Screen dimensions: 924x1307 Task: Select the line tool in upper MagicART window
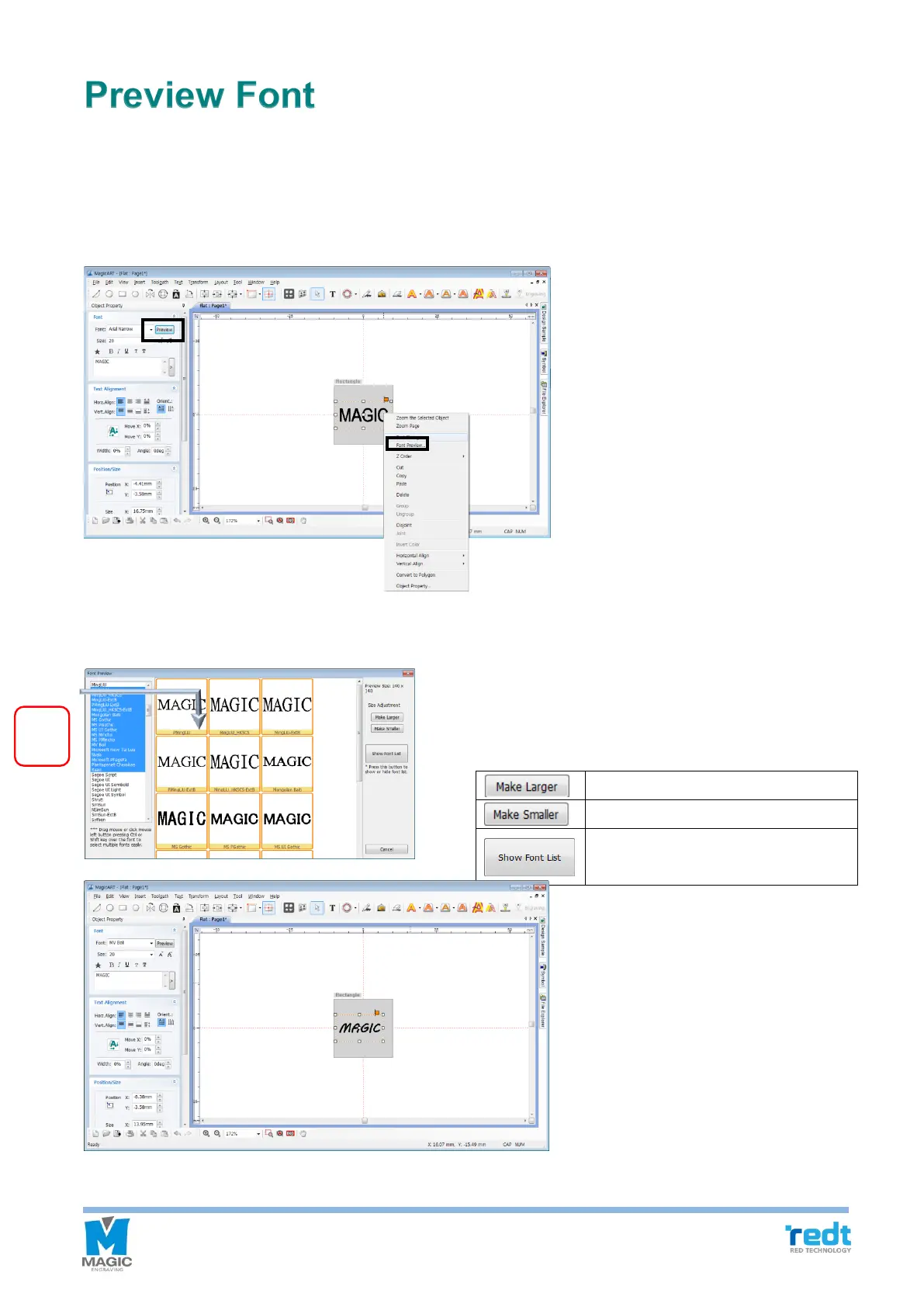click(x=96, y=294)
